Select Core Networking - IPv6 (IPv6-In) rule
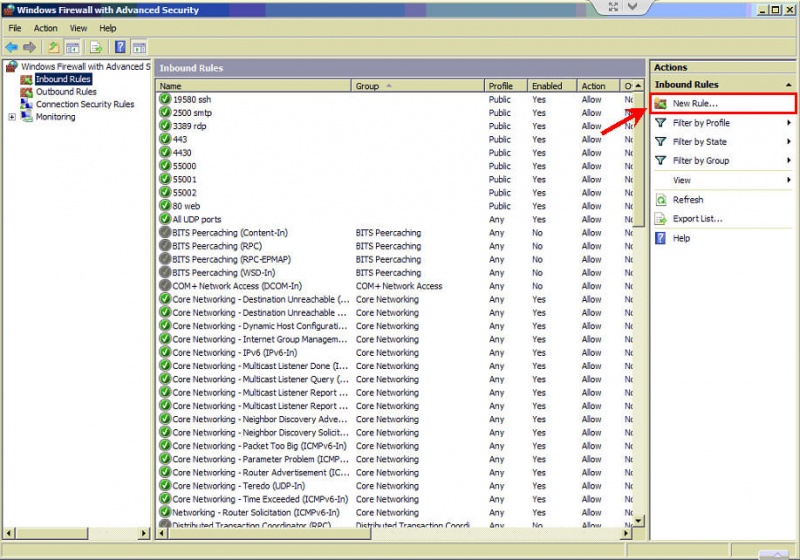The height and width of the screenshot is (560, 800). coord(394,352)
